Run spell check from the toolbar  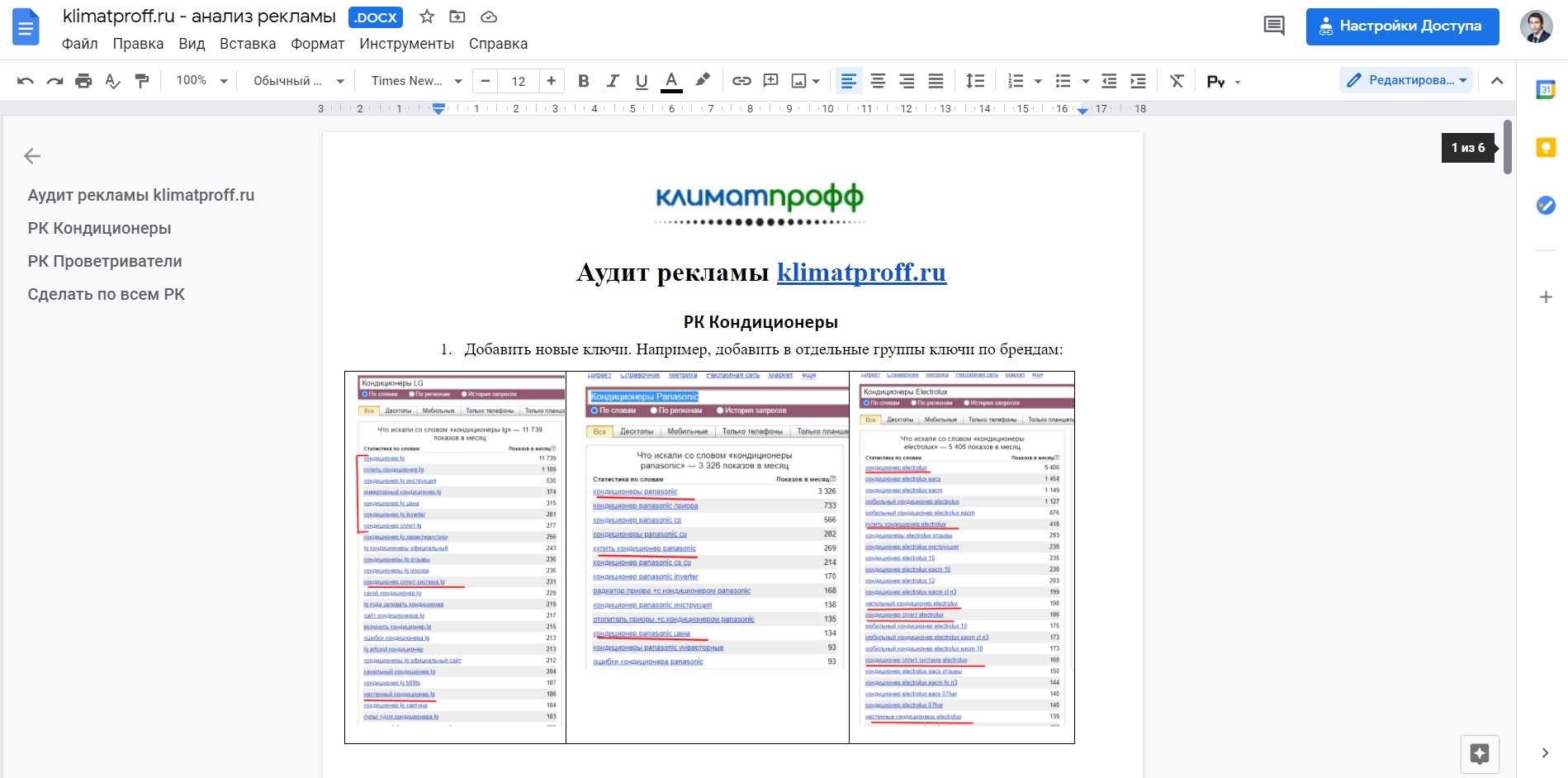pos(112,80)
